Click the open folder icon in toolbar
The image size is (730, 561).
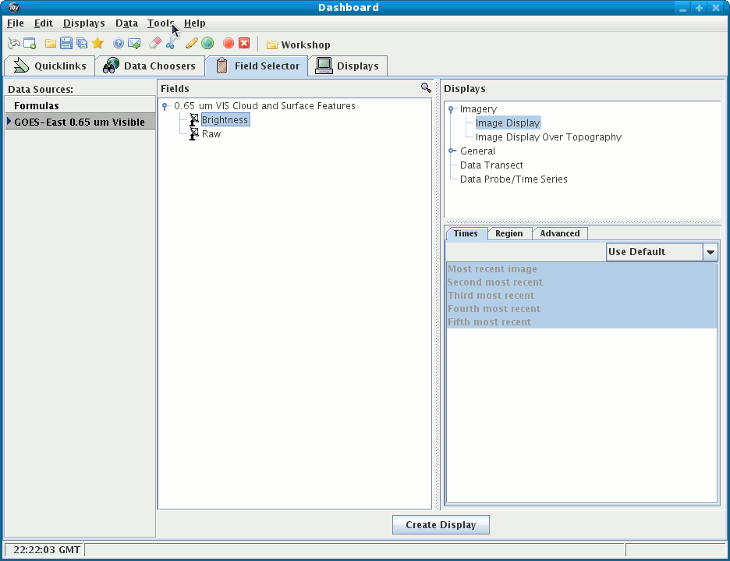click(x=50, y=44)
